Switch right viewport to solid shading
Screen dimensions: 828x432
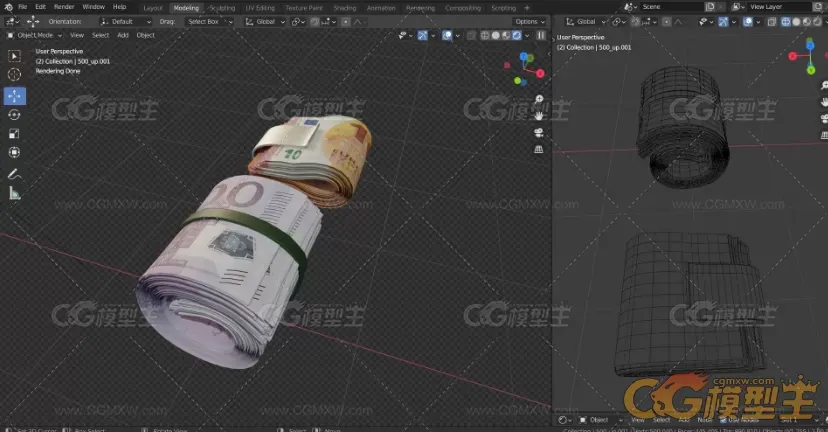(x=796, y=22)
